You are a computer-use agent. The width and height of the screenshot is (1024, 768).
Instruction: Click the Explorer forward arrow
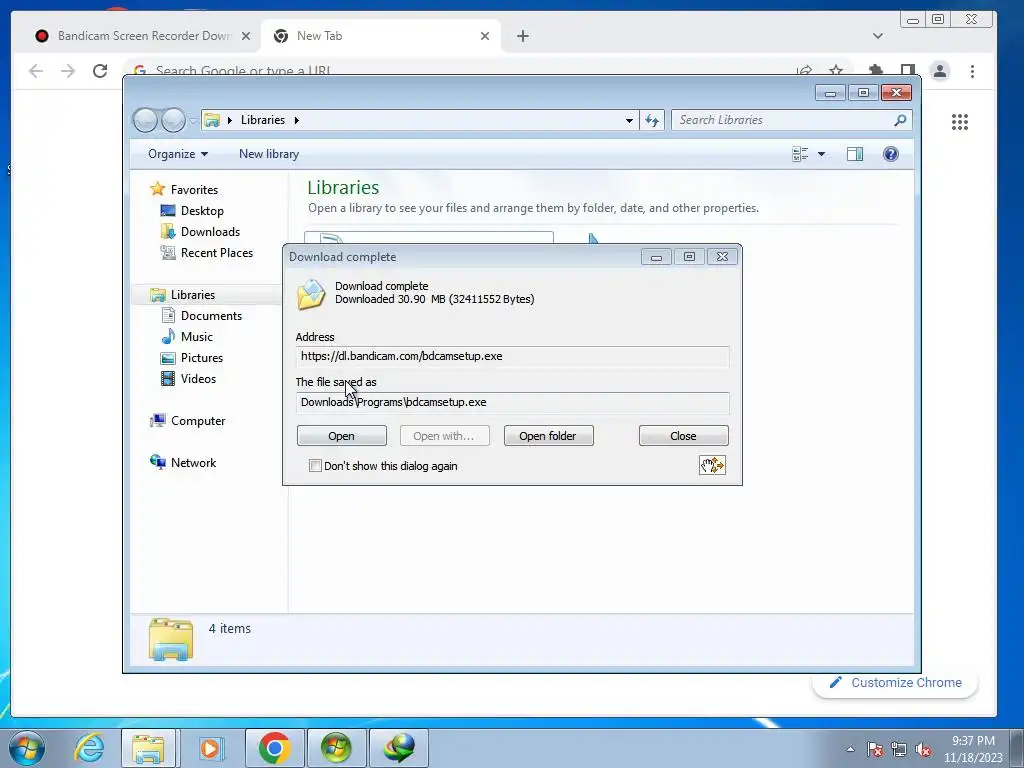173,120
